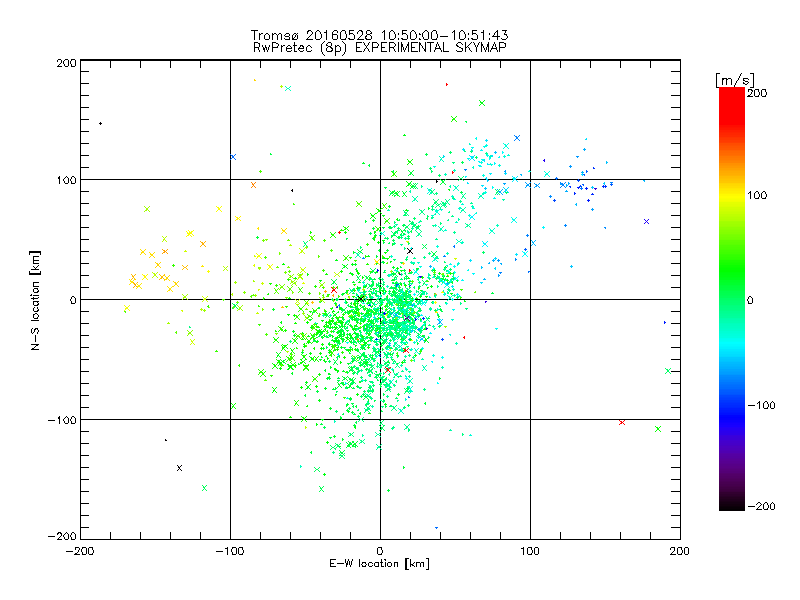The height and width of the screenshot is (600, 800).
Task: Click the black X marker in lower left quadrant
Action: (x=179, y=468)
